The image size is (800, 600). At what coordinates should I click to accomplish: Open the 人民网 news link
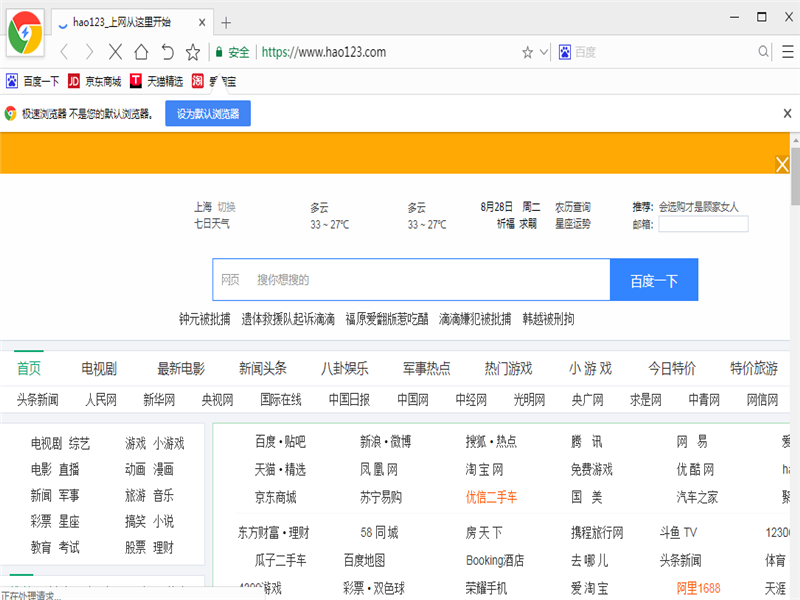pyautogui.click(x=101, y=399)
